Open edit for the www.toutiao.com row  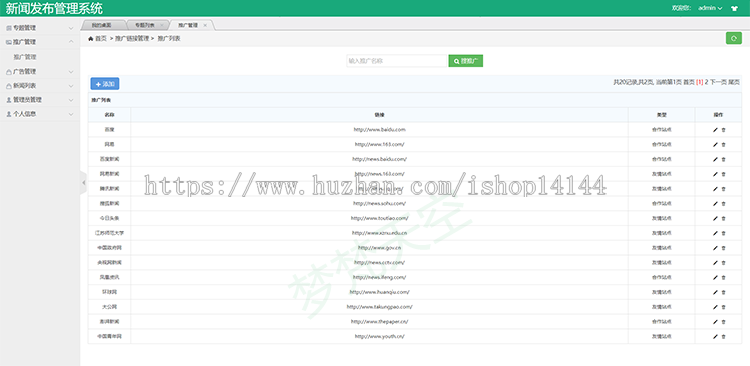[715, 219]
